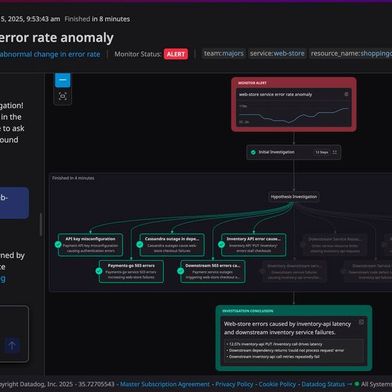Open the icon in the monitor alert graph card

click(x=346, y=94)
